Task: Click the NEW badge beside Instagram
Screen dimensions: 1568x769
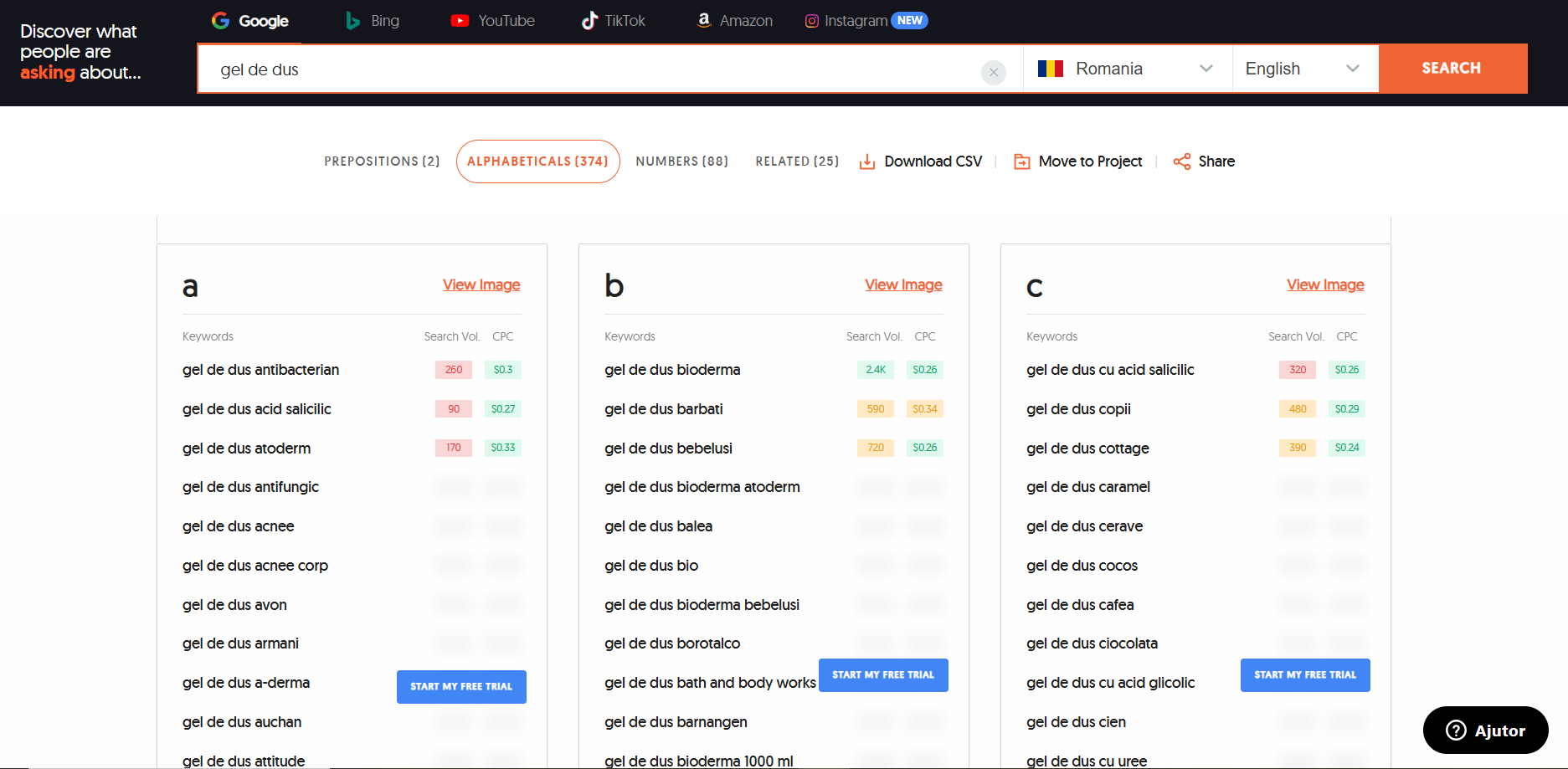Action: [x=909, y=21]
